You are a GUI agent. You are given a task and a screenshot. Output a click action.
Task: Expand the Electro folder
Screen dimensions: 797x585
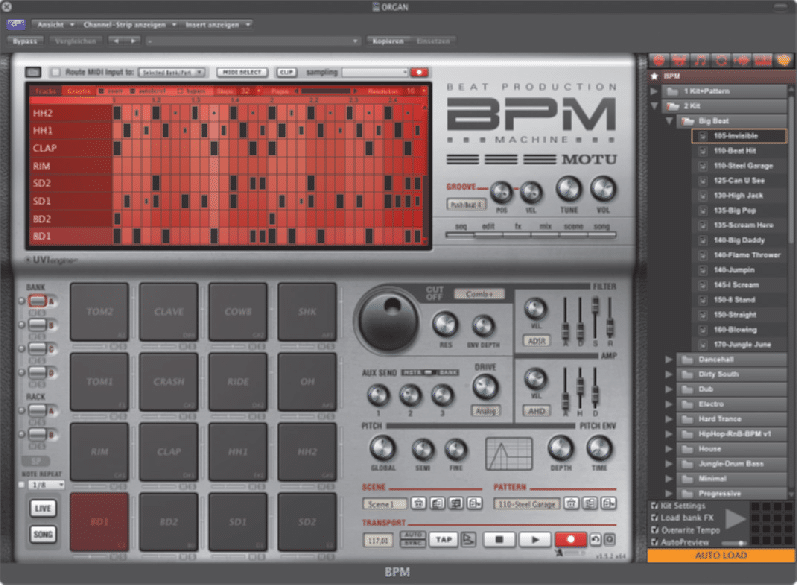click(x=669, y=404)
